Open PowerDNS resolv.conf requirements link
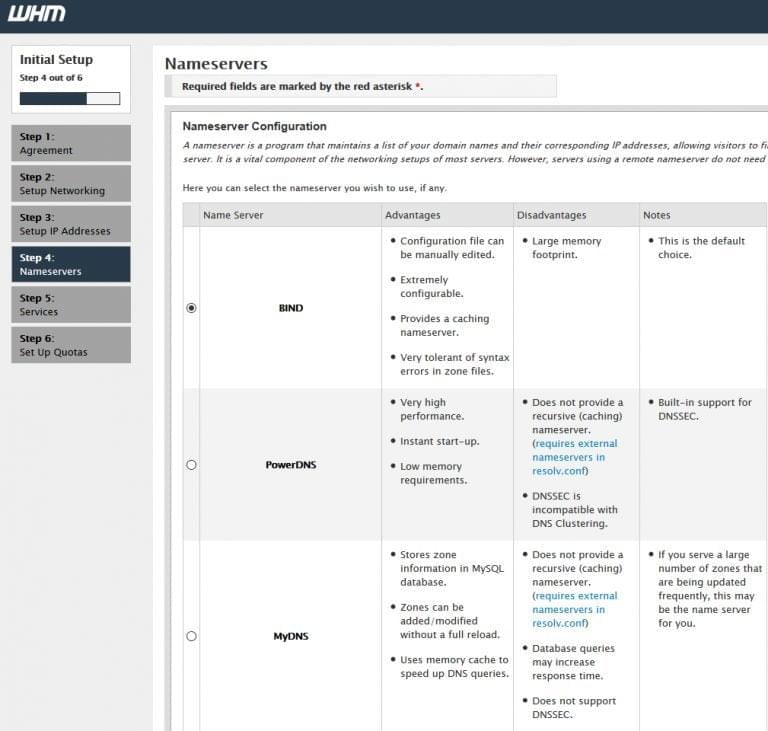The width and height of the screenshot is (768, 731). (x=575, y=457)
